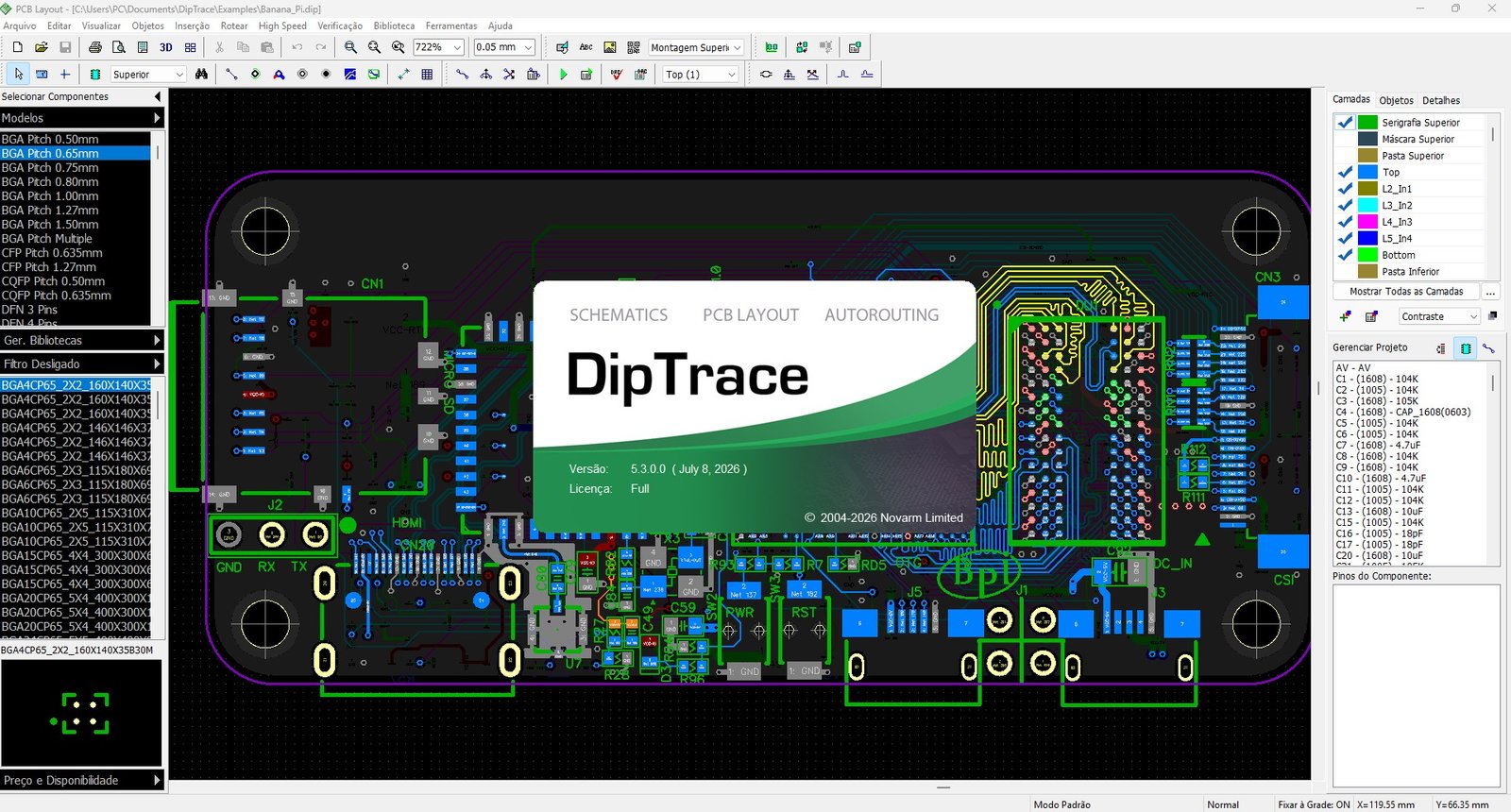Toggle Serigrafia Superior layer visibility
The width and height of the screenshot is (1511, 812).
click(1345, 123)
